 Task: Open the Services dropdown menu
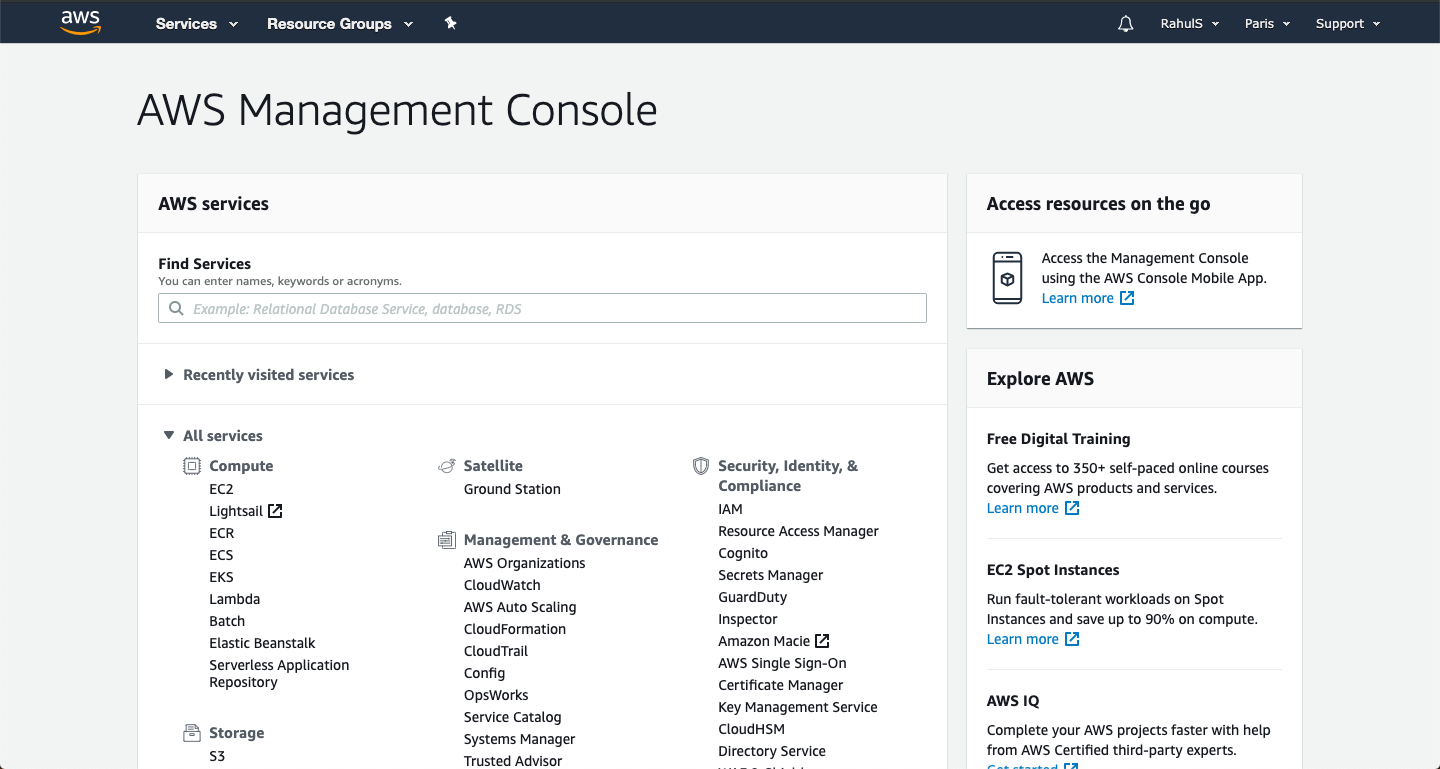pyautogui.click(x=196, y=24)
